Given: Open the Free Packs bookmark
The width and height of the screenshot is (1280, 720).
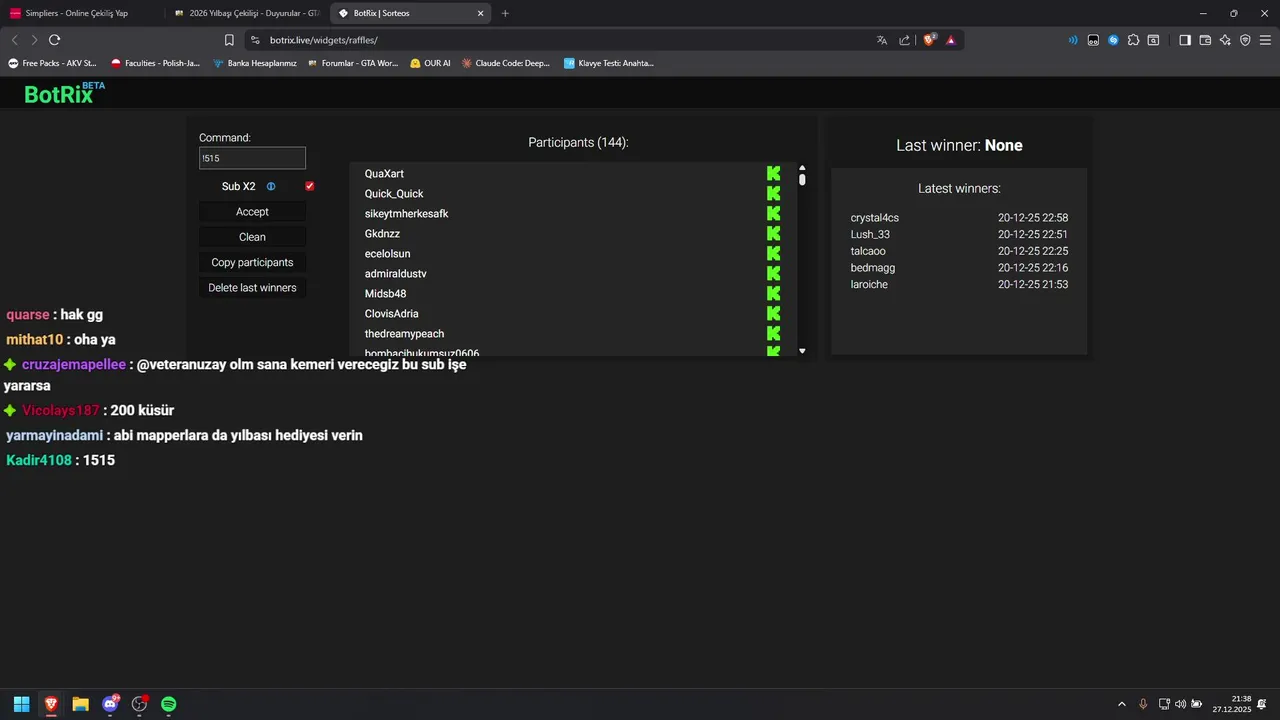Looking at the screenshot, I should click(53, 63).
